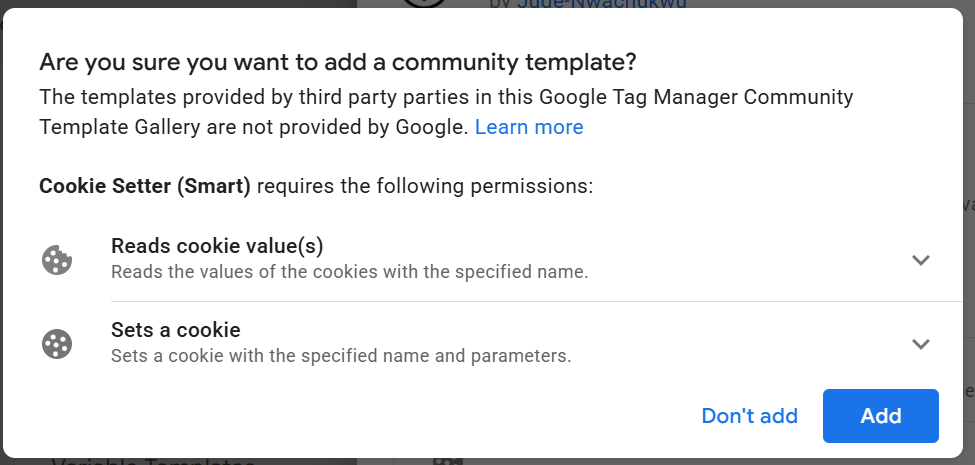Click the dialog title about adding community template
This screenshot has height=465, width=975.
tap(338, 63)
